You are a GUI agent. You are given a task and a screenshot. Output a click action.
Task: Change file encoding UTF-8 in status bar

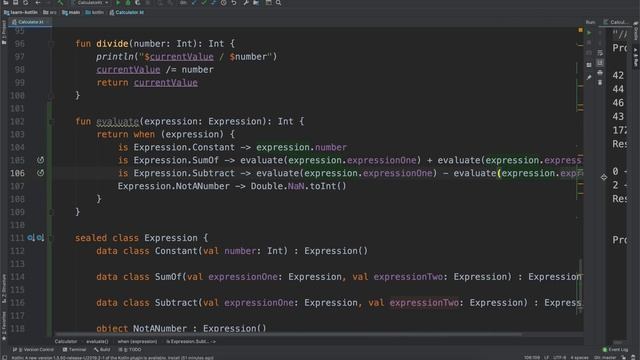(560, 358)
